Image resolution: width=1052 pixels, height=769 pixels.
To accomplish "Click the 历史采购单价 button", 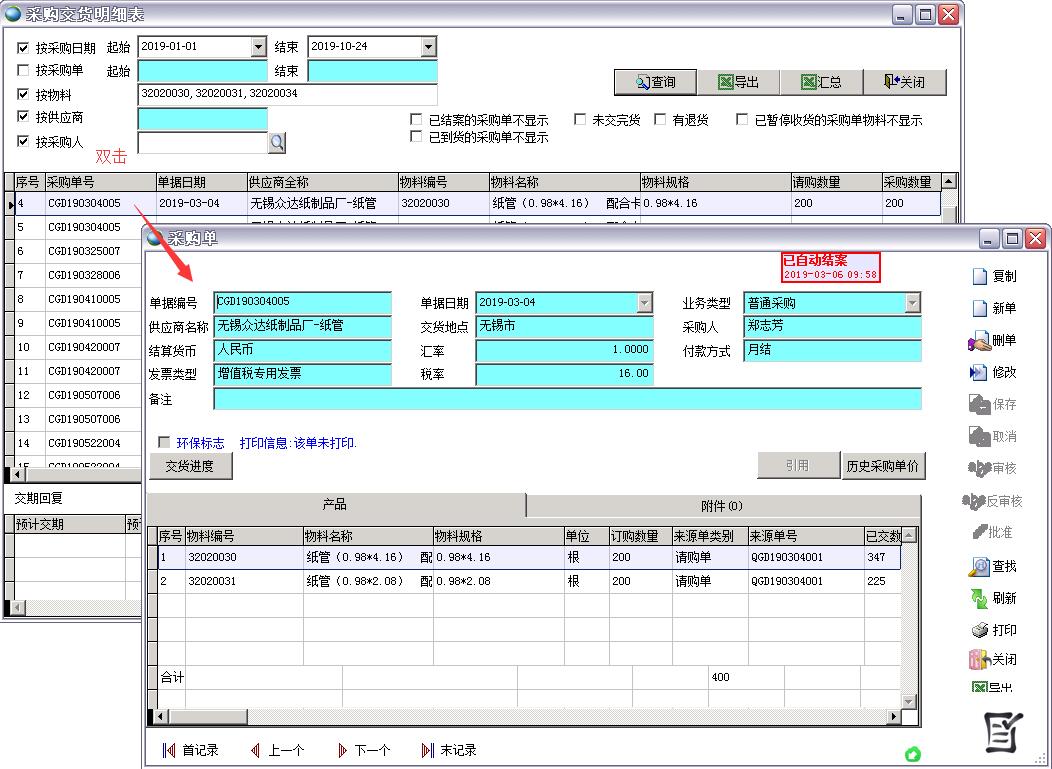I will pos(882,466).
